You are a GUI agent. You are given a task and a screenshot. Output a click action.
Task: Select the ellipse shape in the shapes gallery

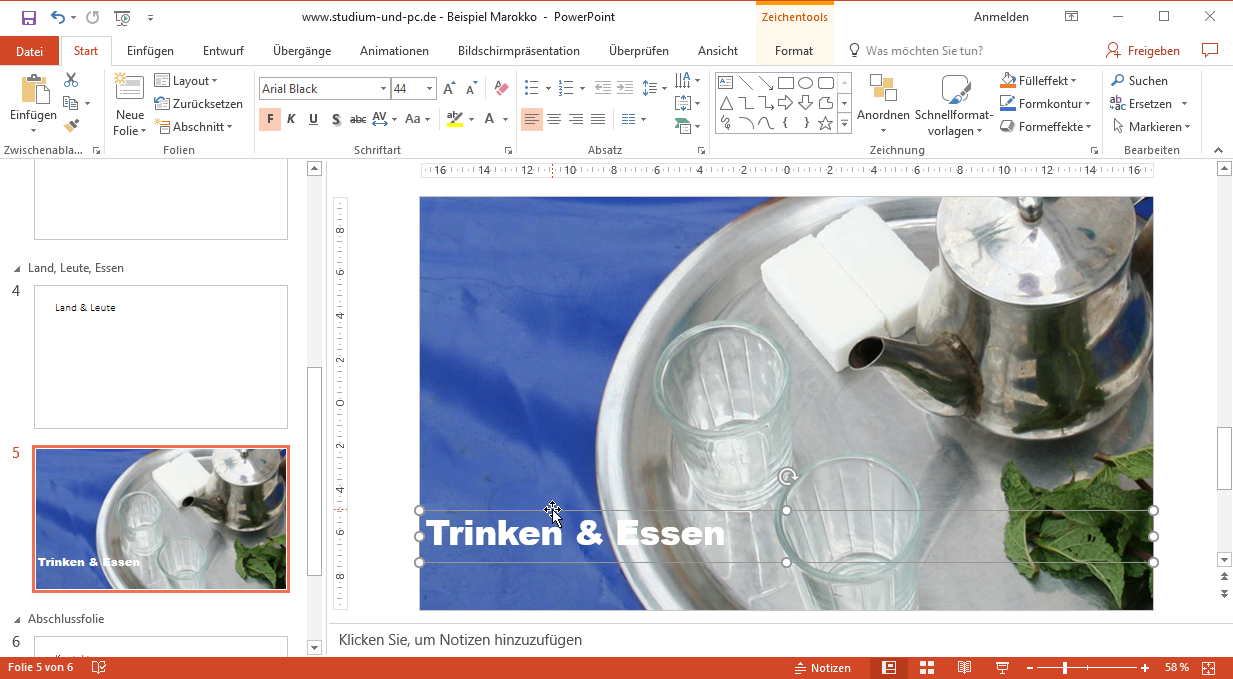[805, 83]
